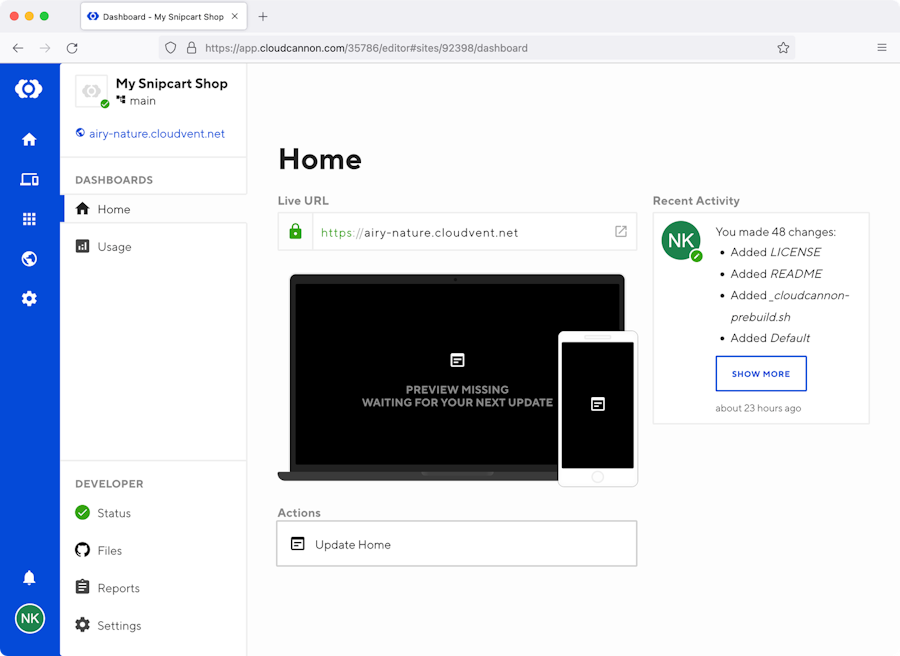900x656 pixels.
Task: Select the Dashboard - My Snipcart Shop tab
Action: coord(164,17)
